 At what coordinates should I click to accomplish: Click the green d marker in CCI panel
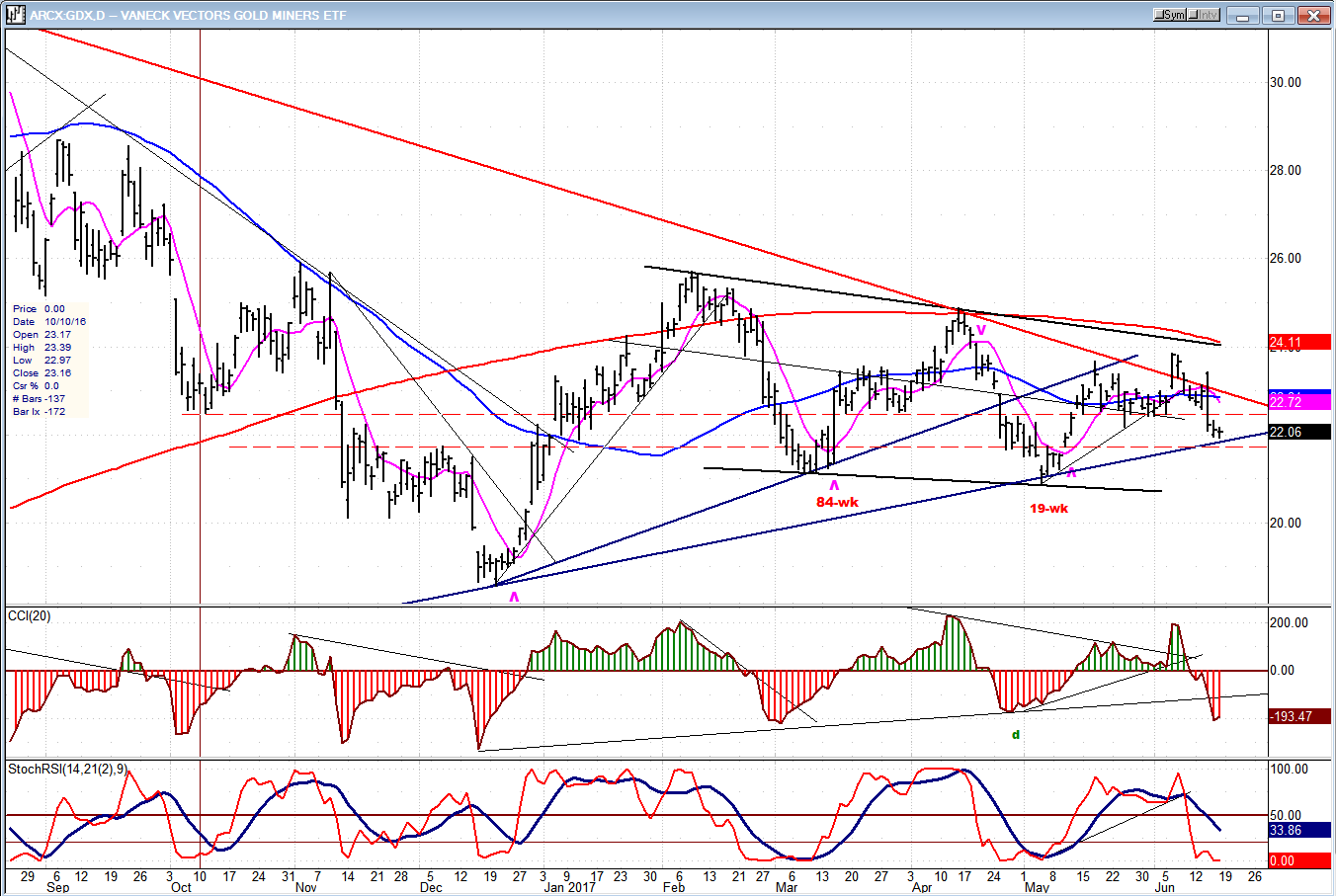(1015, 735)
